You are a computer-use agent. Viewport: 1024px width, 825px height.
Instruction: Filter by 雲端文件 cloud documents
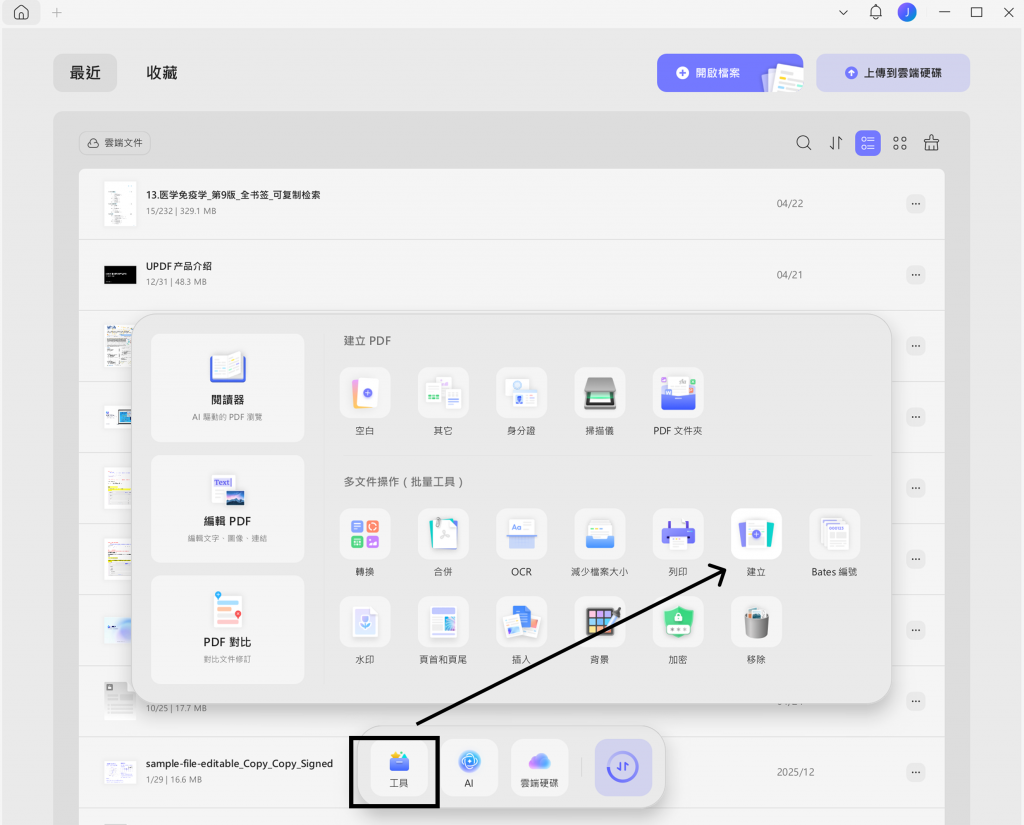point(115,143)
